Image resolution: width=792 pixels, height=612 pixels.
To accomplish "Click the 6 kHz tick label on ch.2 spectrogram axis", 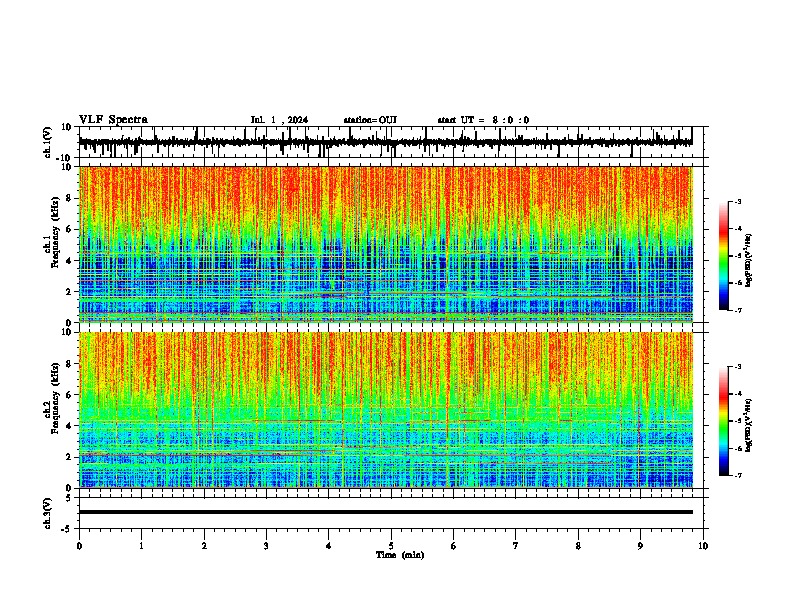I will pos(69,395).
